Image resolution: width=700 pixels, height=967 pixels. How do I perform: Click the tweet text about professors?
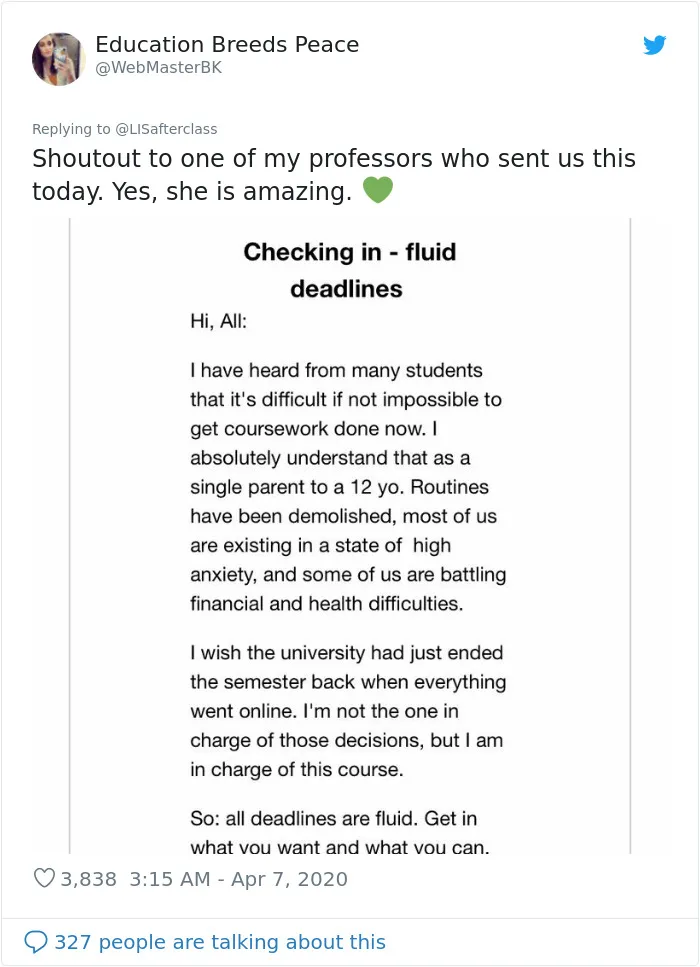pyautogui.click(x=334, y=175)
